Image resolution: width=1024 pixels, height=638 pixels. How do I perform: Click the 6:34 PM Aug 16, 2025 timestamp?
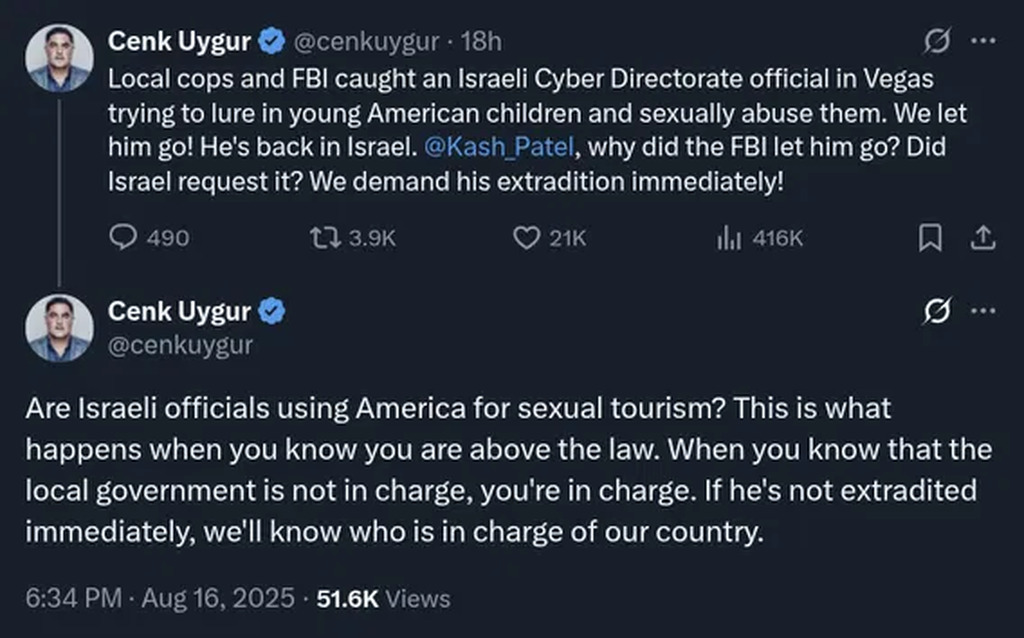click(162, 598)
